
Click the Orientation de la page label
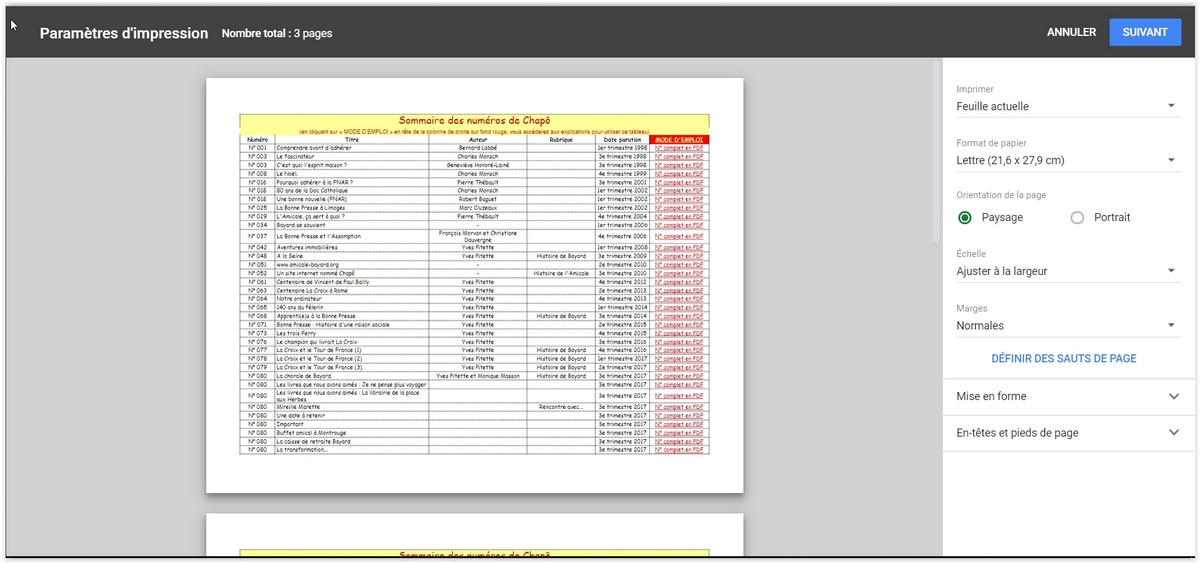(x=1001, y=195)
